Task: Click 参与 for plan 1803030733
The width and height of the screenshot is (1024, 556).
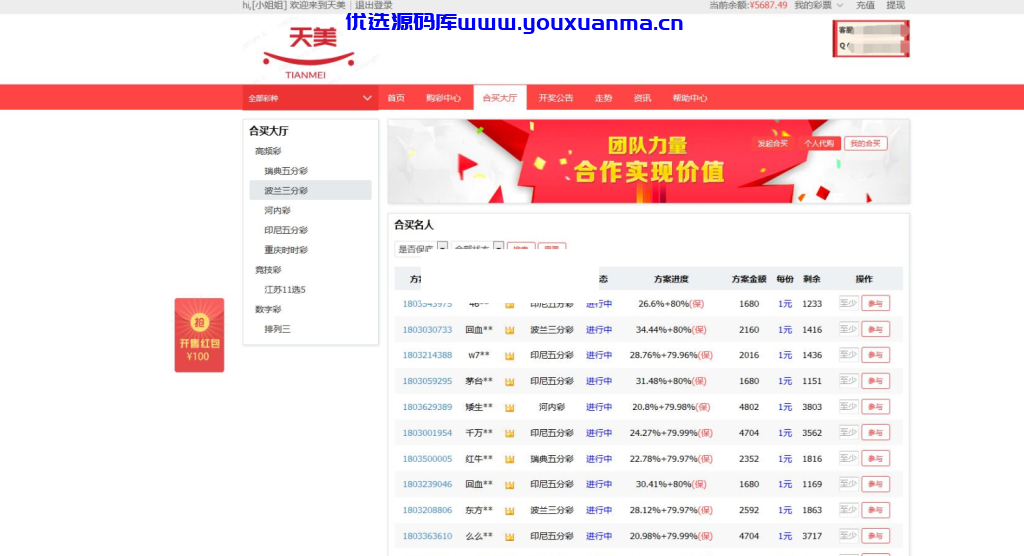Action: pyautogui.click(x=875, y=329)
